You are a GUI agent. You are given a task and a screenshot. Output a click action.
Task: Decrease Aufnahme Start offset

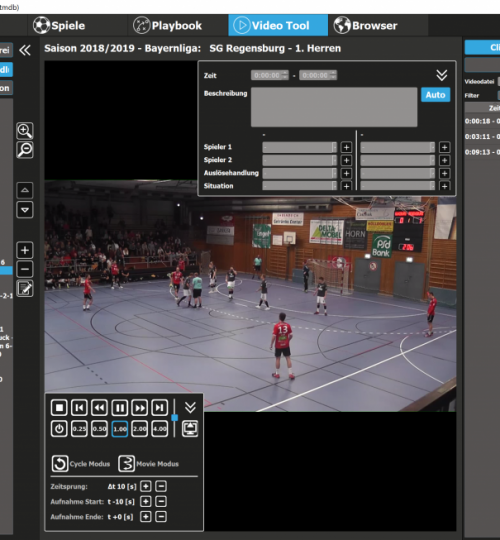161,501
